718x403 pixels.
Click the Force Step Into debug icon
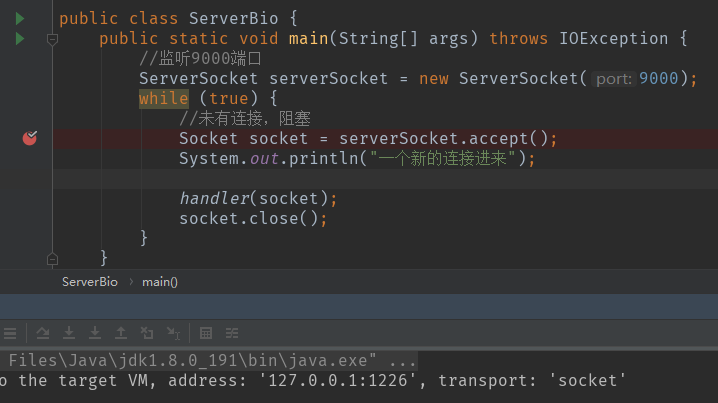(x=95, y=333)
